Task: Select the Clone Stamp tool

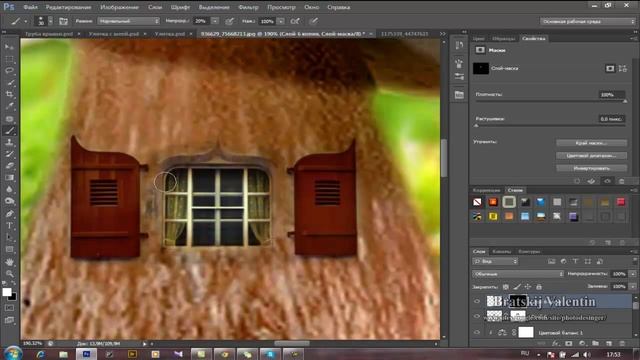Action: point(9,142)
